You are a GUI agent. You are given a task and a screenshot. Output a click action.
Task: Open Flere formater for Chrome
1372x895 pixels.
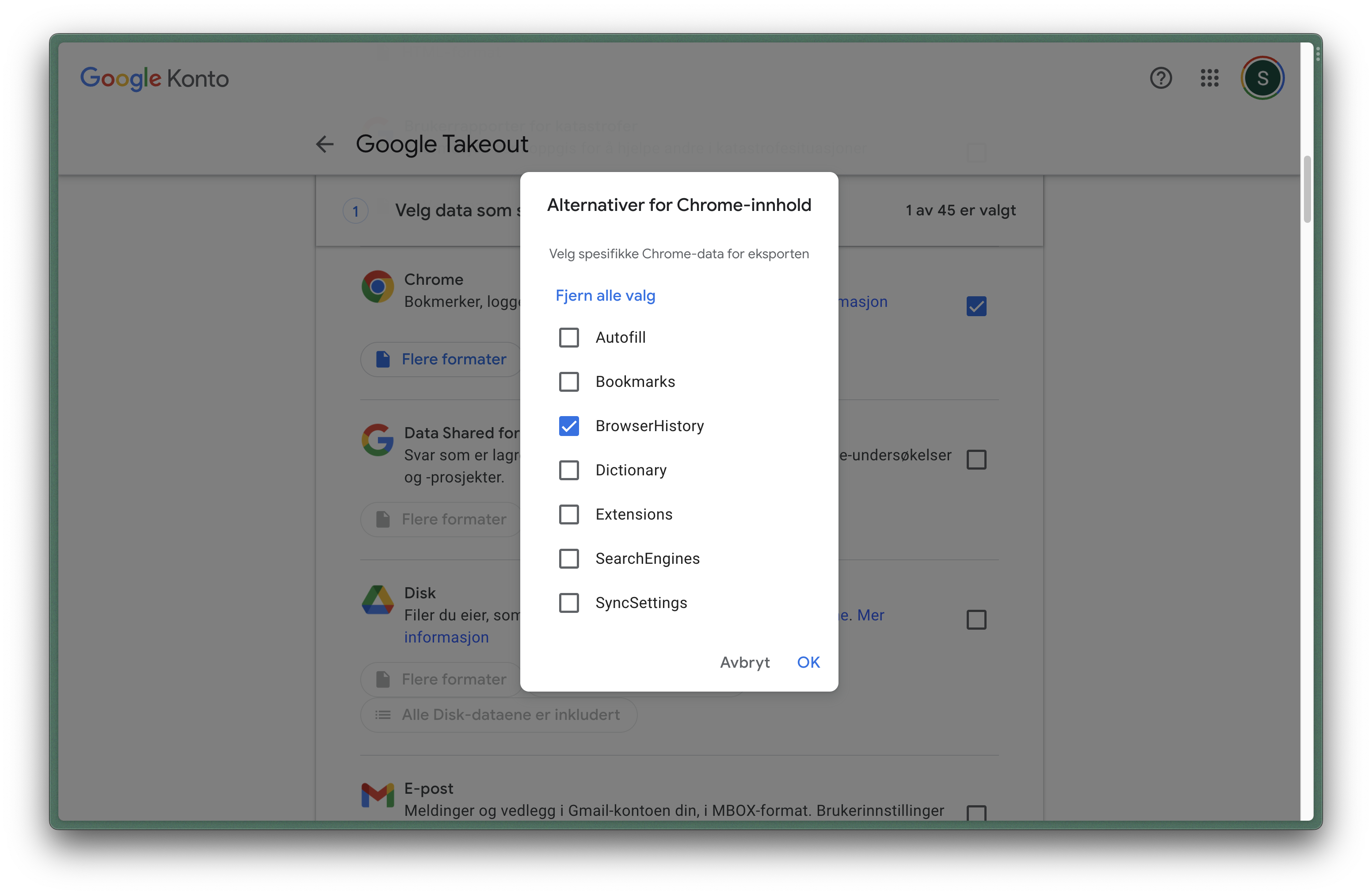[x=441, y=359]
